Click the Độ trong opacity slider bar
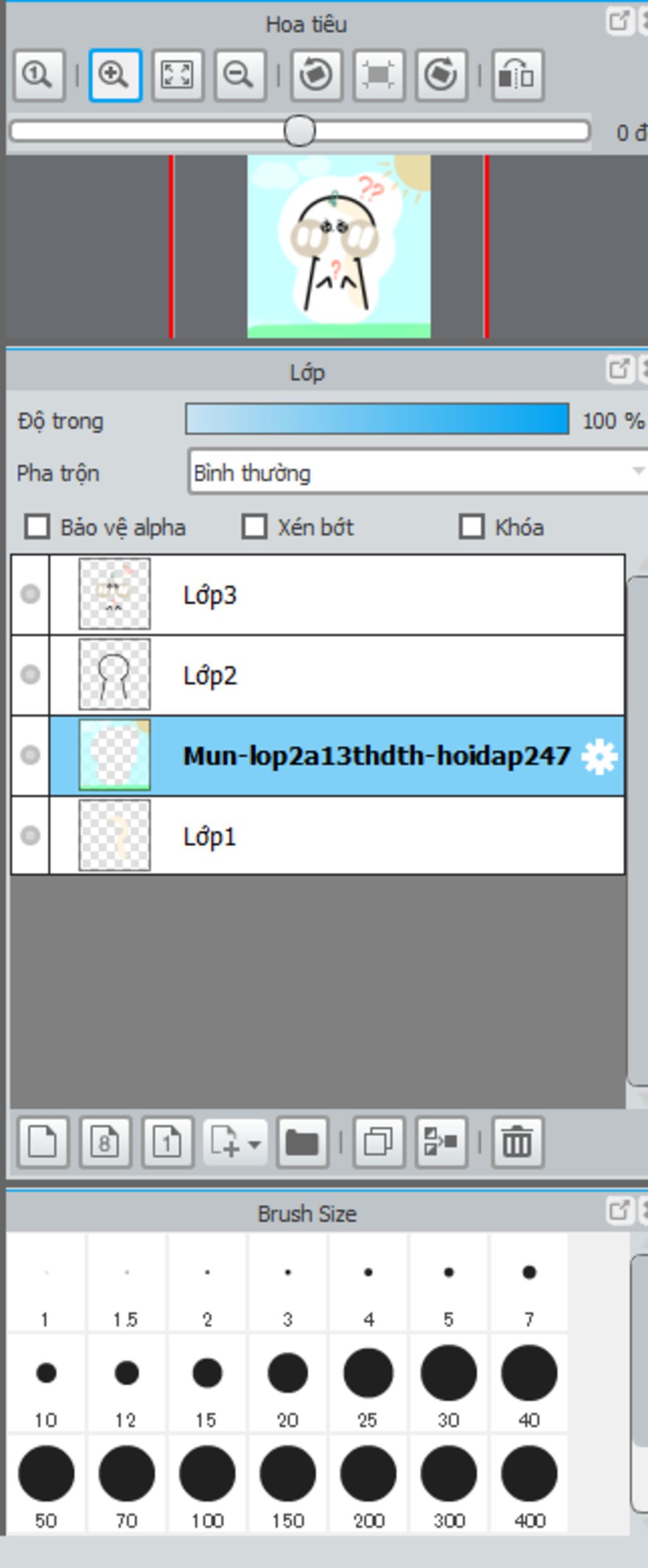The height and width of the screenshot is (1568, 648). pos(377,420)
